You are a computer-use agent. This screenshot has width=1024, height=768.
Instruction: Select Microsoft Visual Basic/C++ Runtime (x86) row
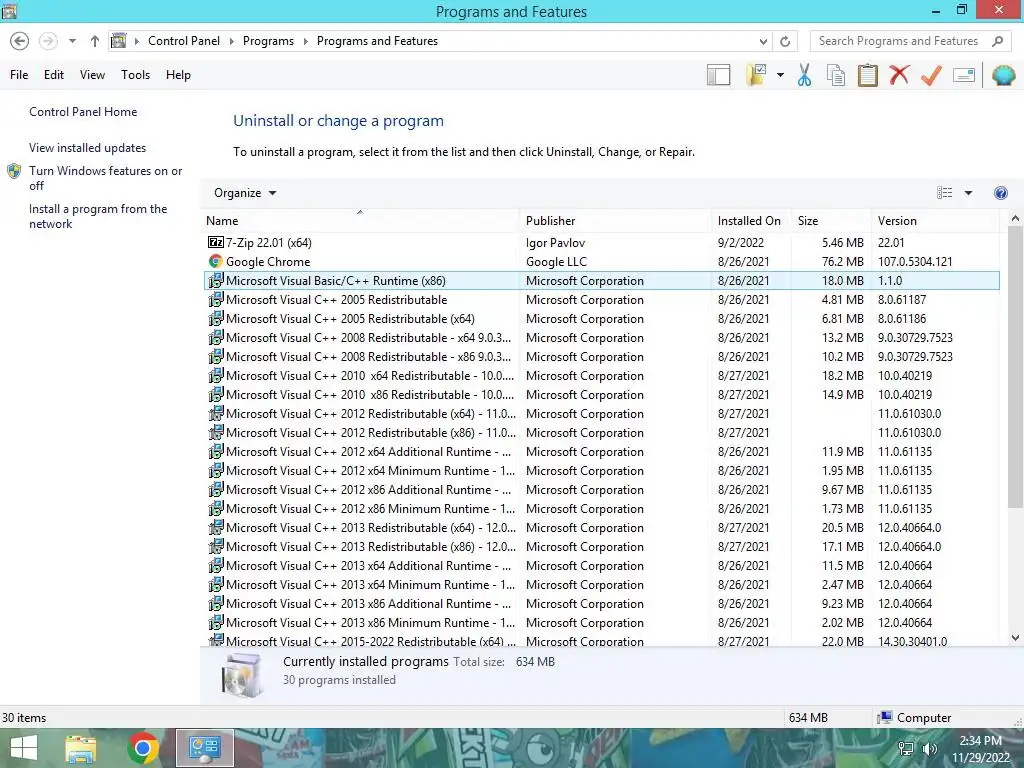tap(601, 281)
